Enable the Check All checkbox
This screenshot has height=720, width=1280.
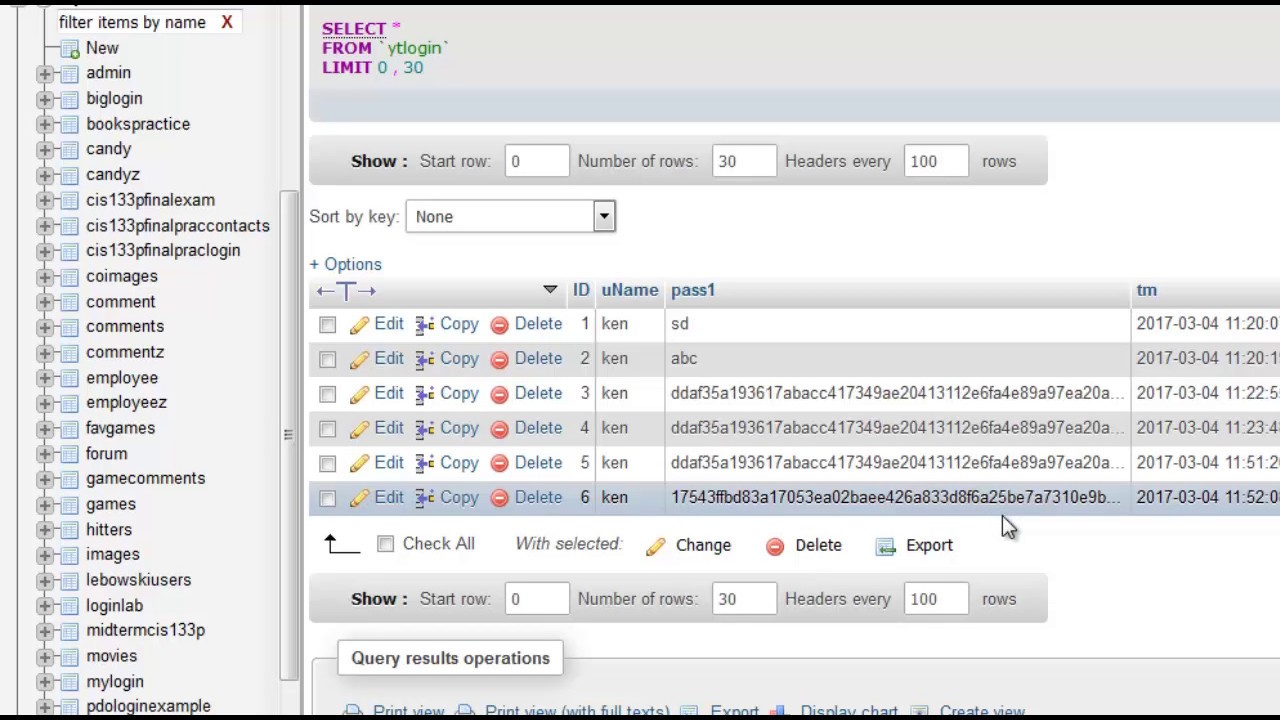(386, 544)
